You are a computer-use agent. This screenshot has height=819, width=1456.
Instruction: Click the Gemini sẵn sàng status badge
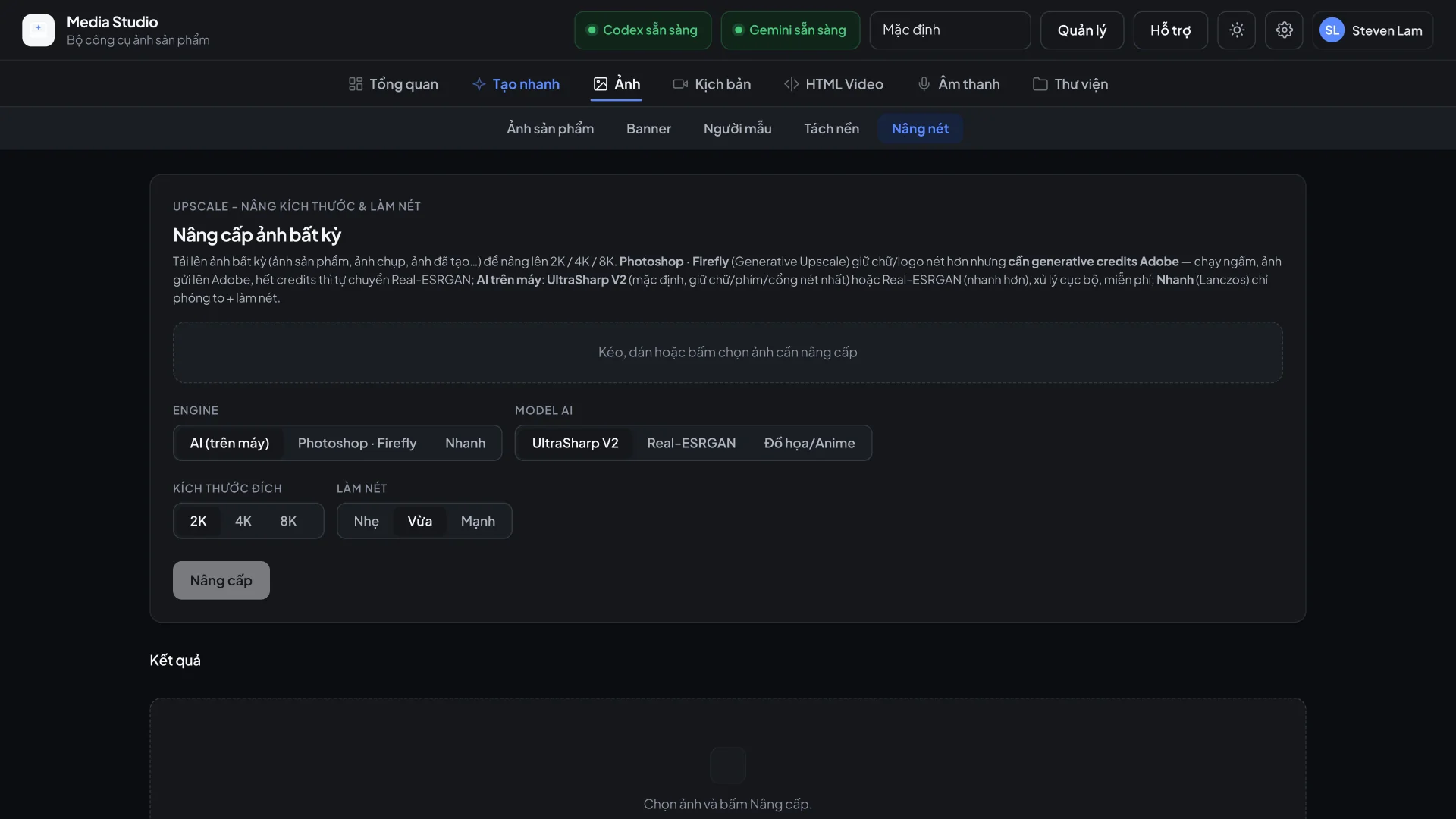point(790,30)
